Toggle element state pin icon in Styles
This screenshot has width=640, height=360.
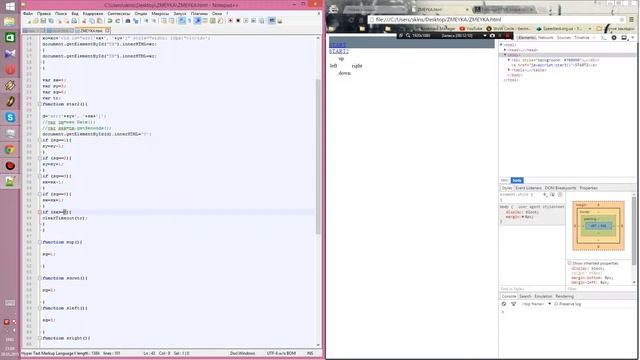tap(553, 195)
